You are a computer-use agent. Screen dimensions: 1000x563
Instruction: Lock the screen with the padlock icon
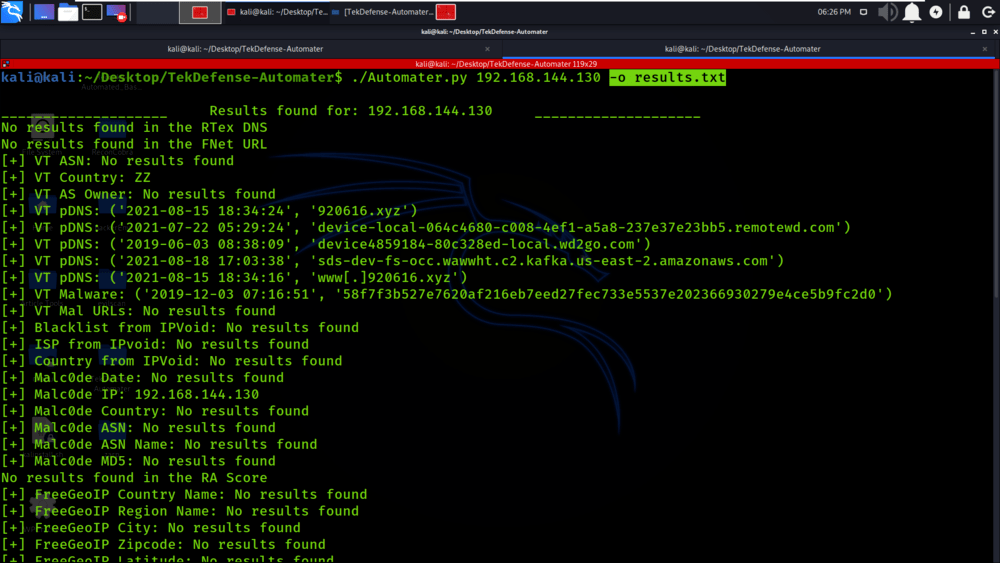[964, 12]
